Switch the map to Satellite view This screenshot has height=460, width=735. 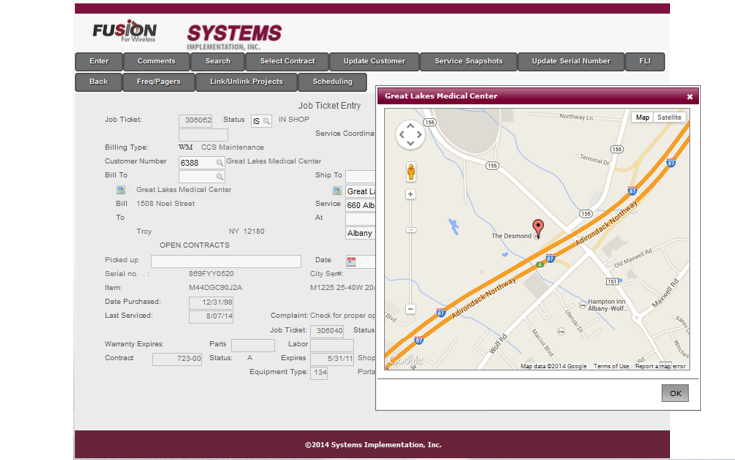coord(669,117)
